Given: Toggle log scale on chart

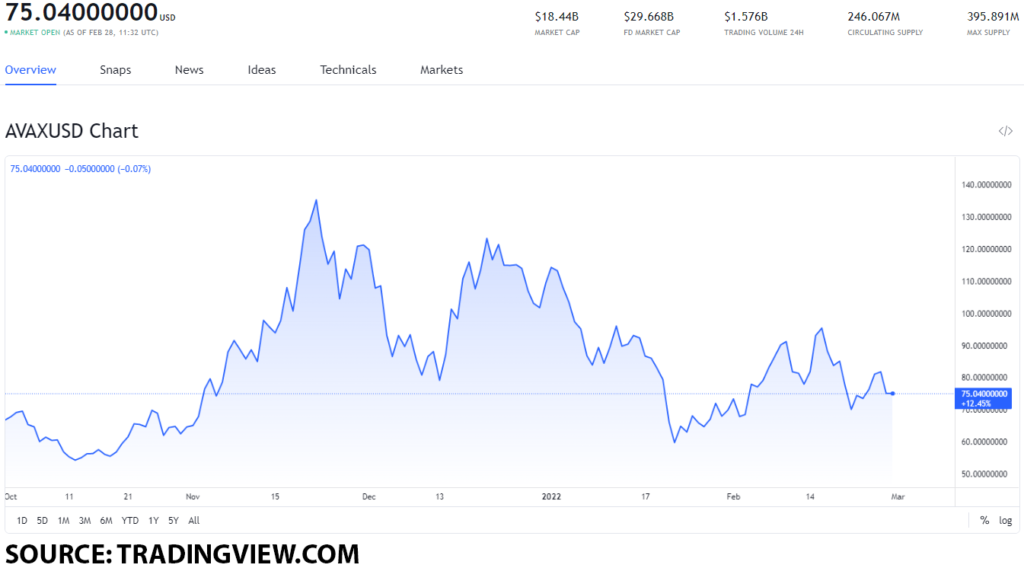Looking at the screenshot, I should coord(1006,520).
